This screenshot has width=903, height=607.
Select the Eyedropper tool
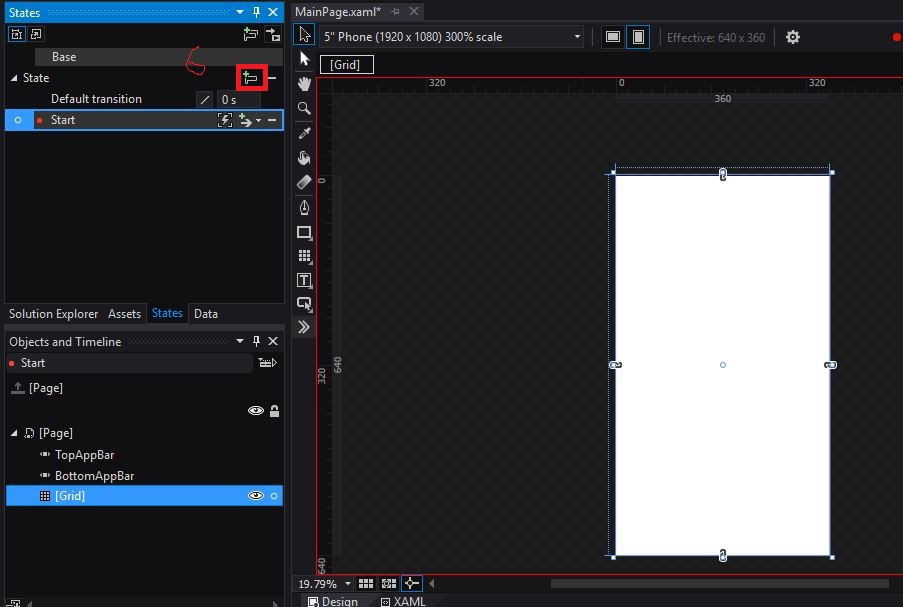coord(304,133)
